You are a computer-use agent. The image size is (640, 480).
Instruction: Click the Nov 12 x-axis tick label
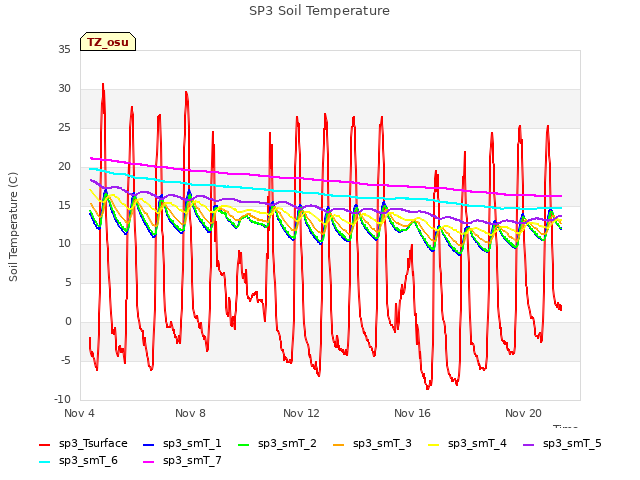point(301,413)
